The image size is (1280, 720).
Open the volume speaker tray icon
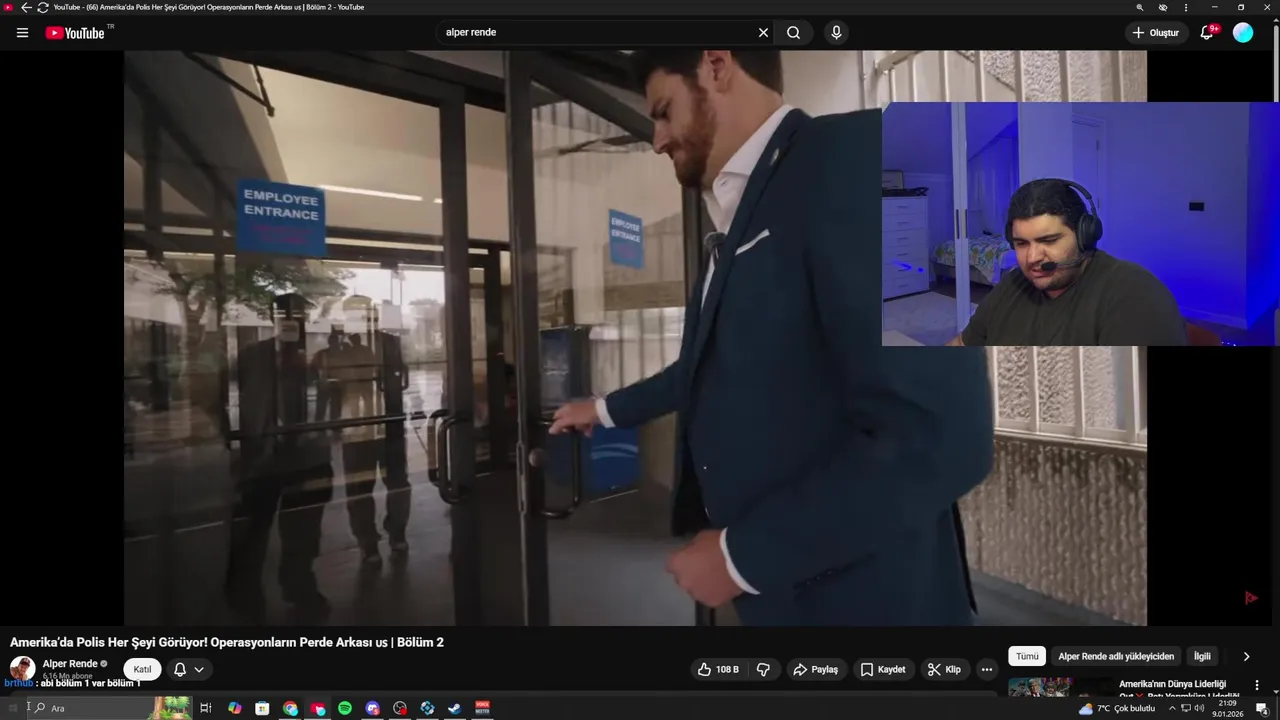(1199, 708)
